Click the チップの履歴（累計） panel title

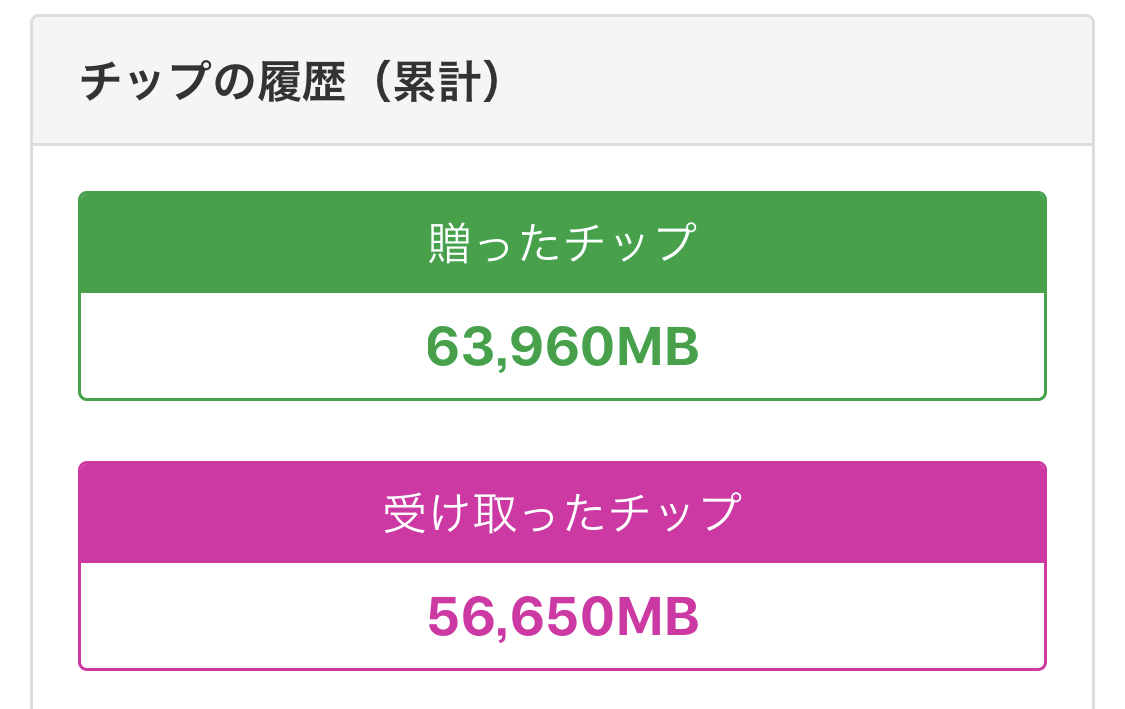click(x=290, y=82)
